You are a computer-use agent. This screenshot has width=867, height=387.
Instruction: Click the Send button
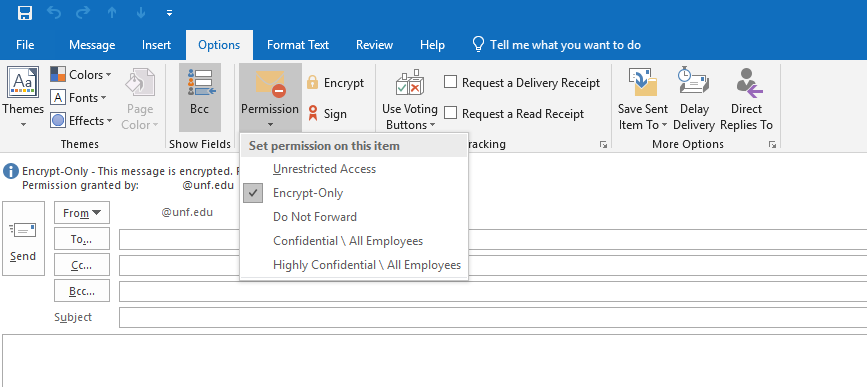click(x=23, y=238)
